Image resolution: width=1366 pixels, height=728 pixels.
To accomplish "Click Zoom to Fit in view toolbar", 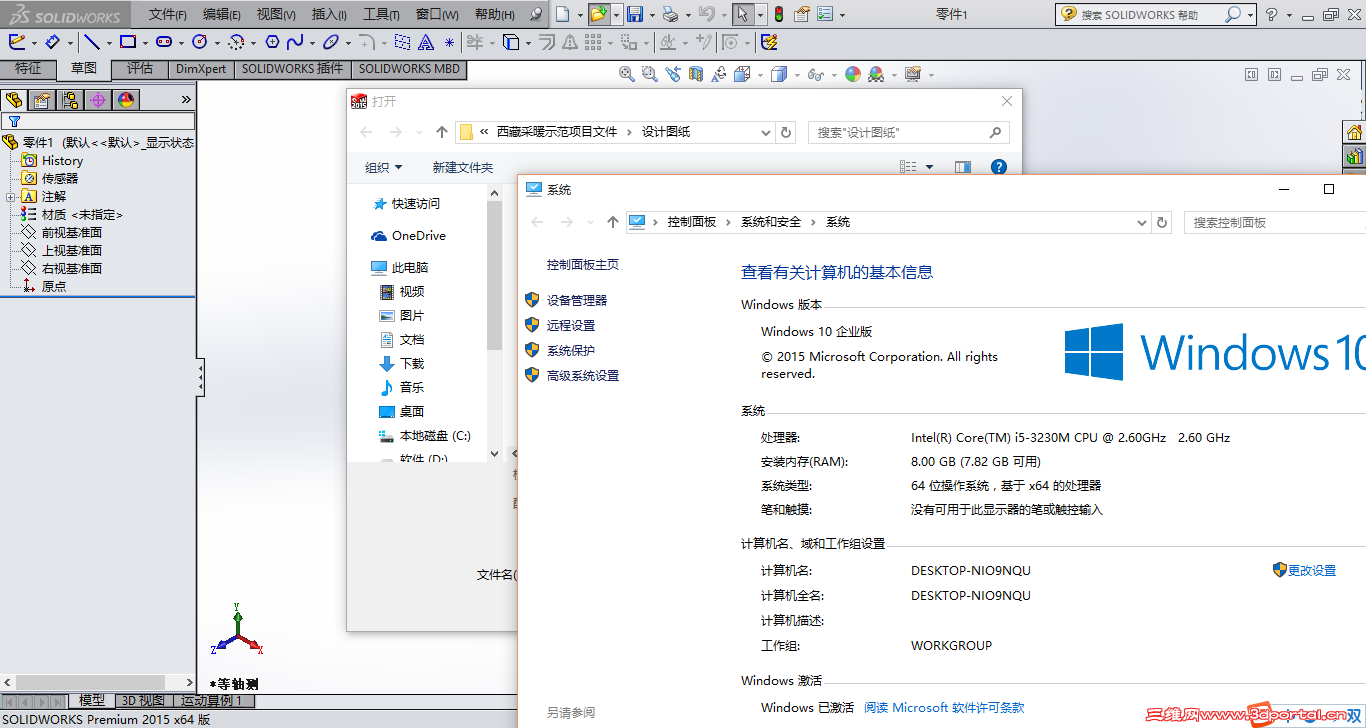I will tap(627, 74).
